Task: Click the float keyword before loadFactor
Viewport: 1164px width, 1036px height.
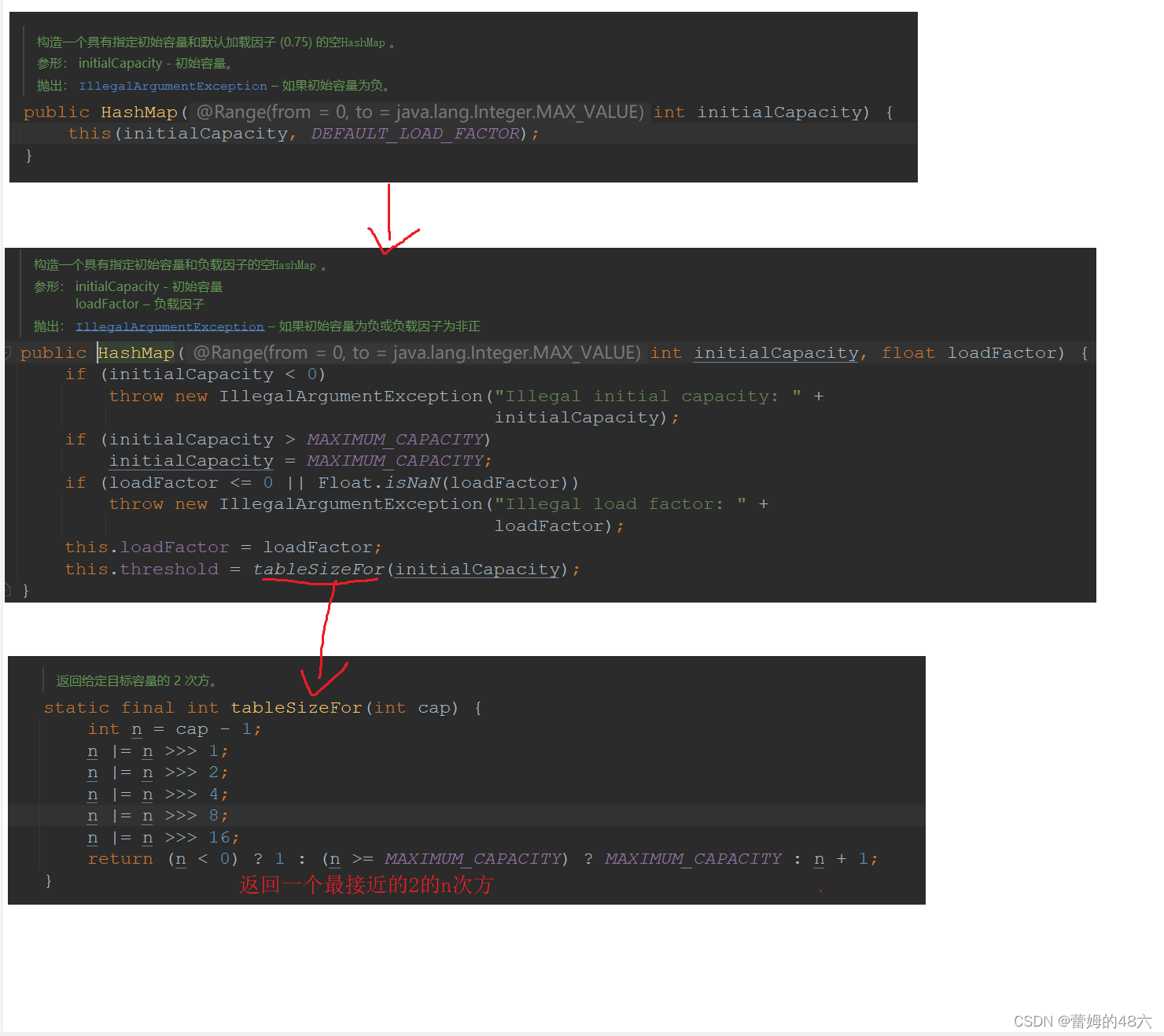Action: pyautogui.click(x=908, y=352)
